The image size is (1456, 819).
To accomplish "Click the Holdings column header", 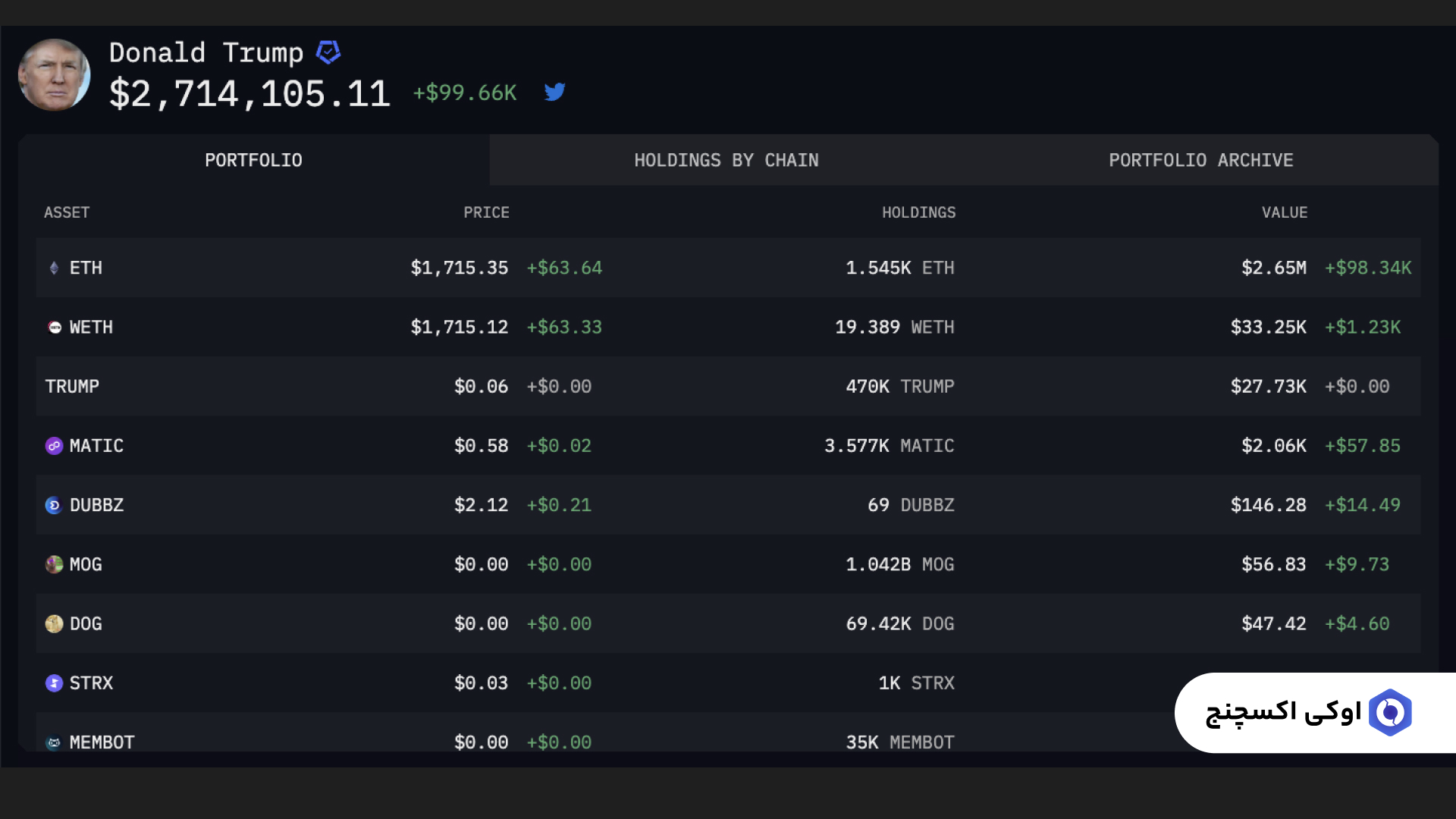I will coord(918,212).
